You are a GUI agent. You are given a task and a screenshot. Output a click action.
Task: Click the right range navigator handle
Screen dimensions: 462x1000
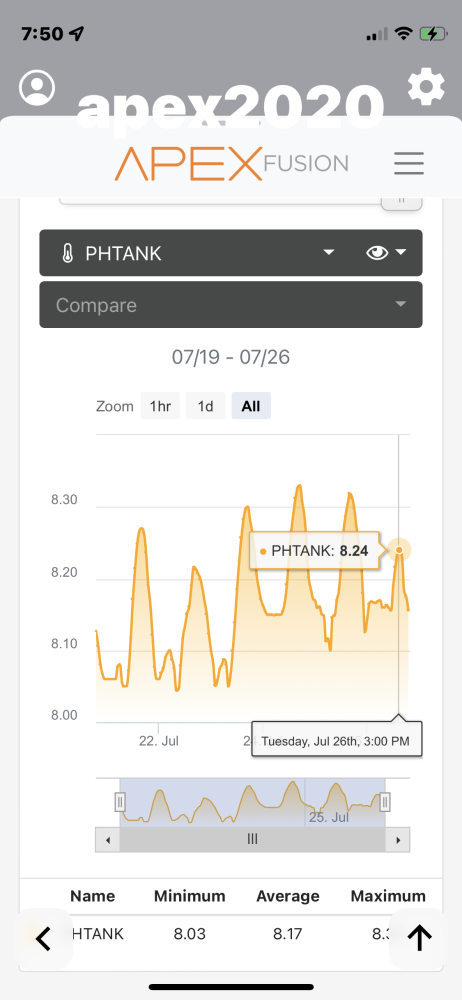pos(385,802)
